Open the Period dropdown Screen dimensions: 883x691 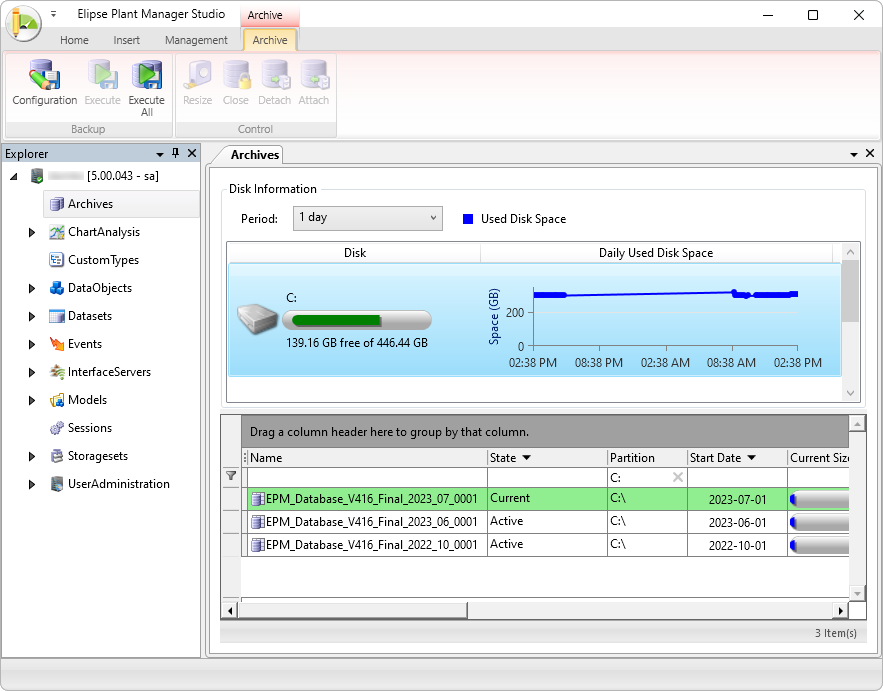click(x=368, y=218)
